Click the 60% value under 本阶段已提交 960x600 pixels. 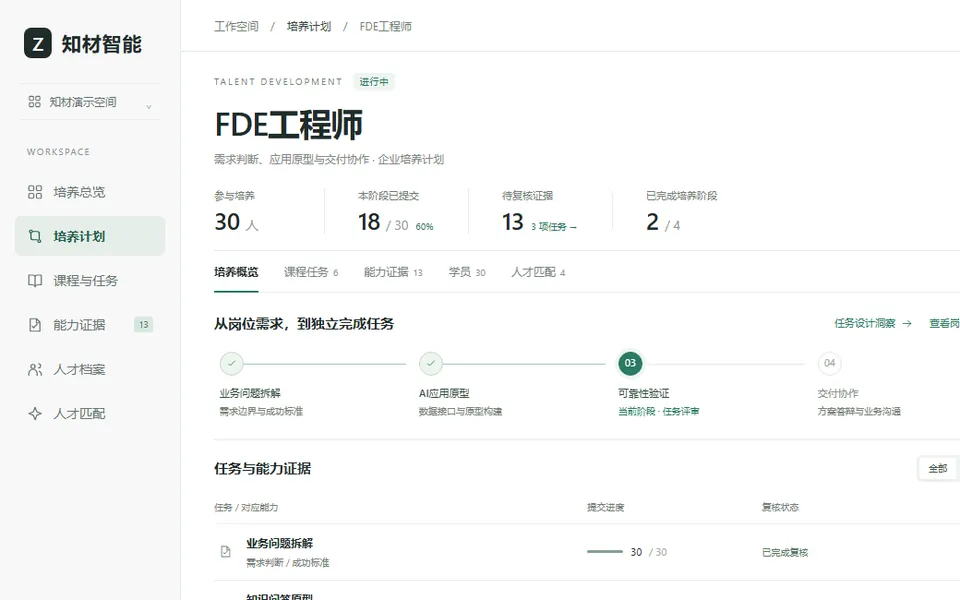[424, 227]
